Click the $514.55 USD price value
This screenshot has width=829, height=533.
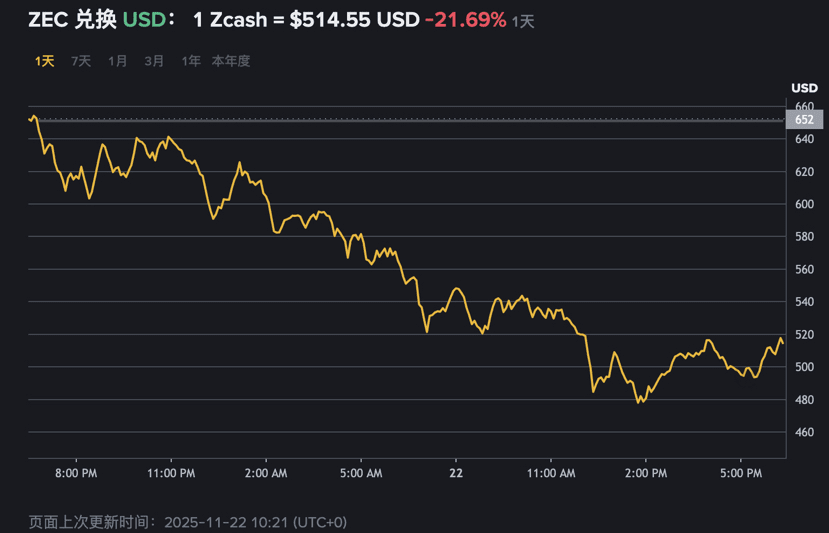tap(353, 20)
